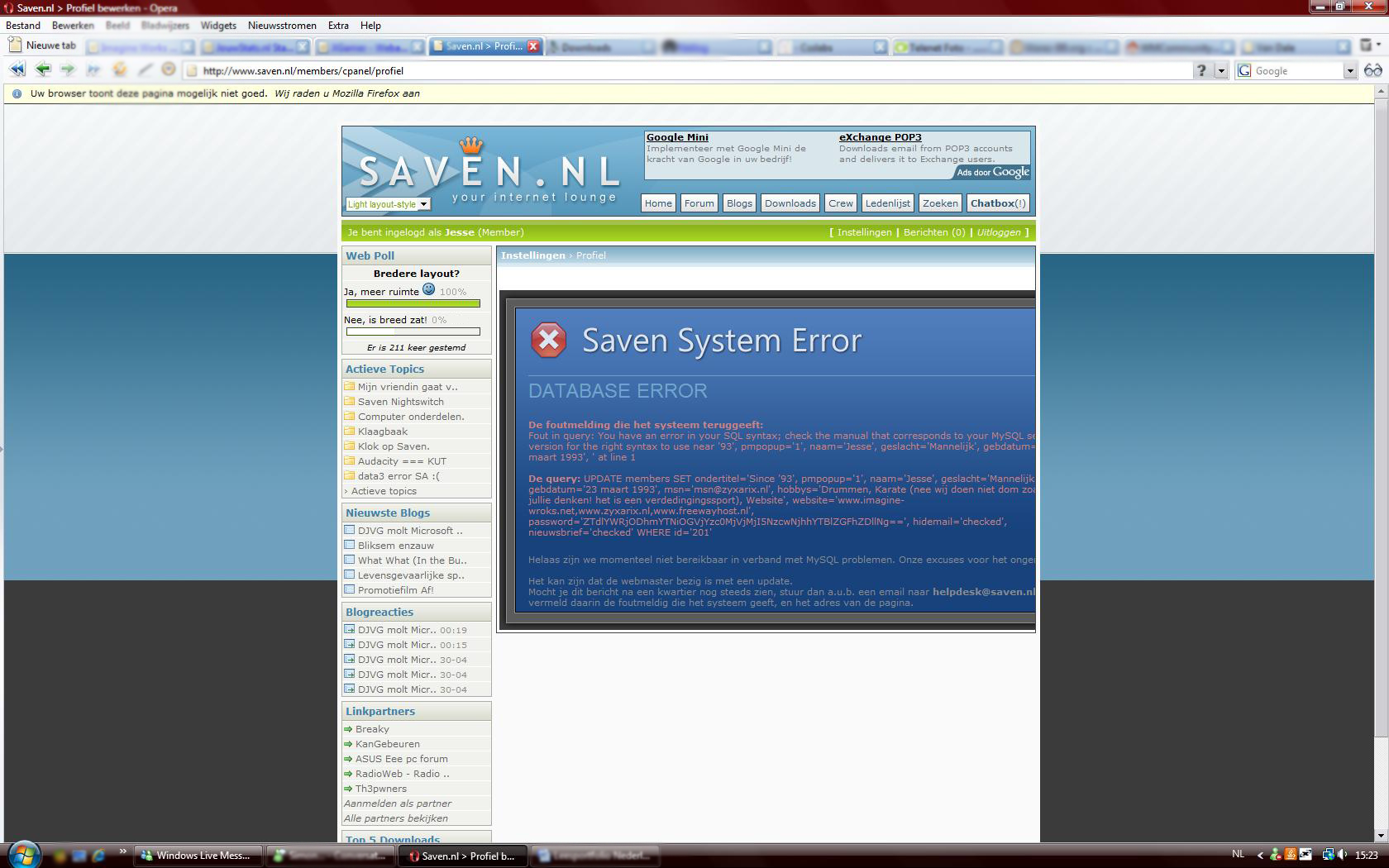
Task: Click into the Google search field
Action: click(1296, 71)
